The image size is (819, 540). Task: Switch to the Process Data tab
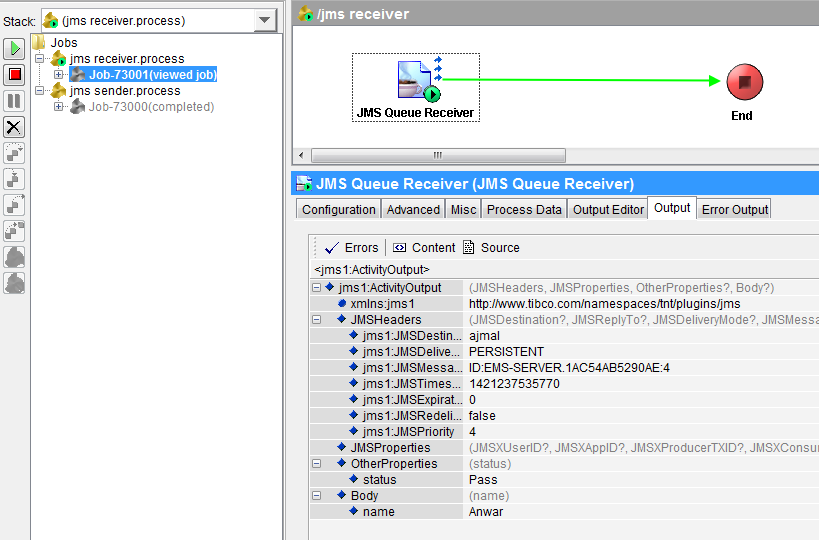pyautogui.click(x=524, y=209)
